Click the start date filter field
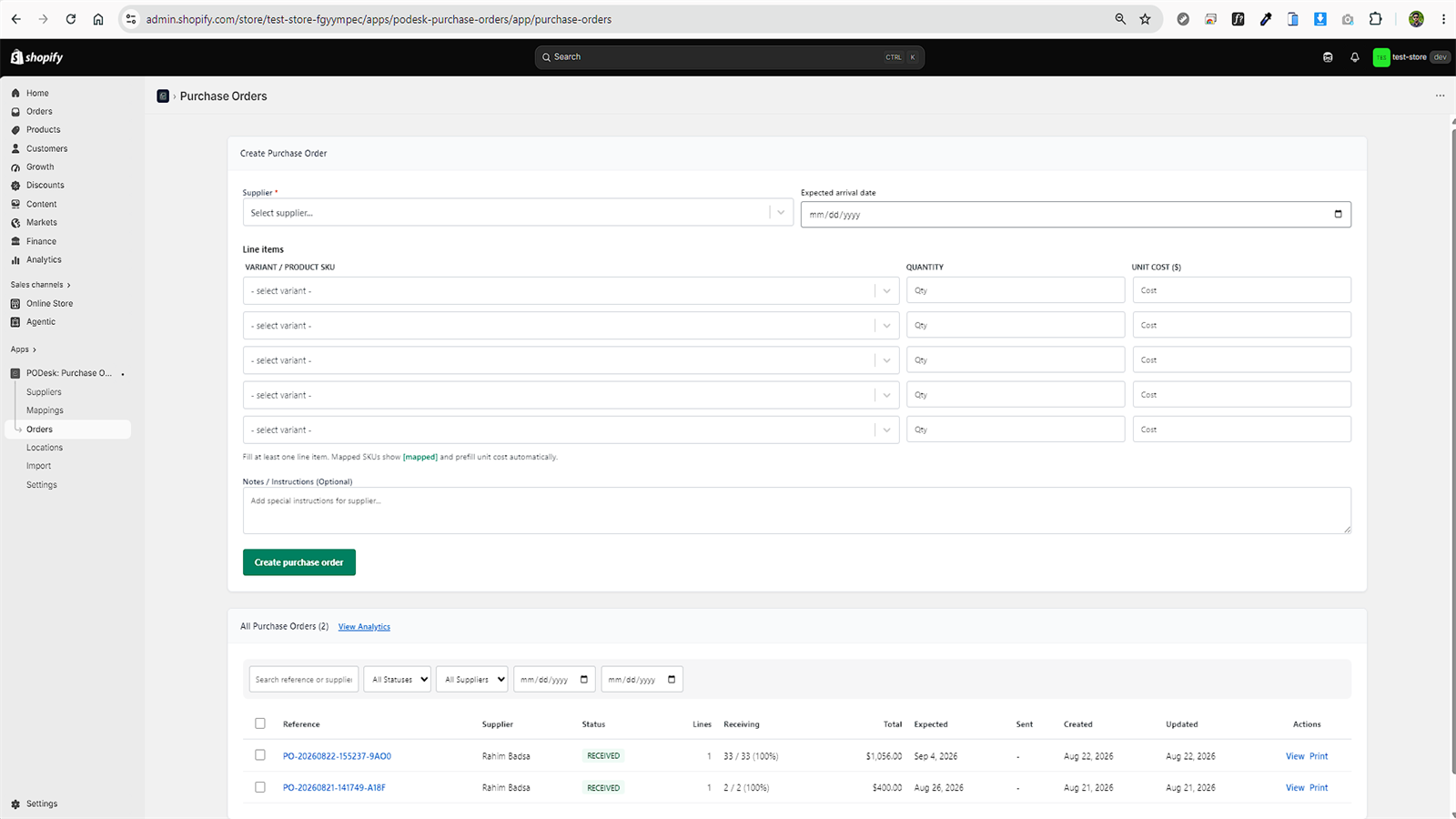 tap(554, 680)
